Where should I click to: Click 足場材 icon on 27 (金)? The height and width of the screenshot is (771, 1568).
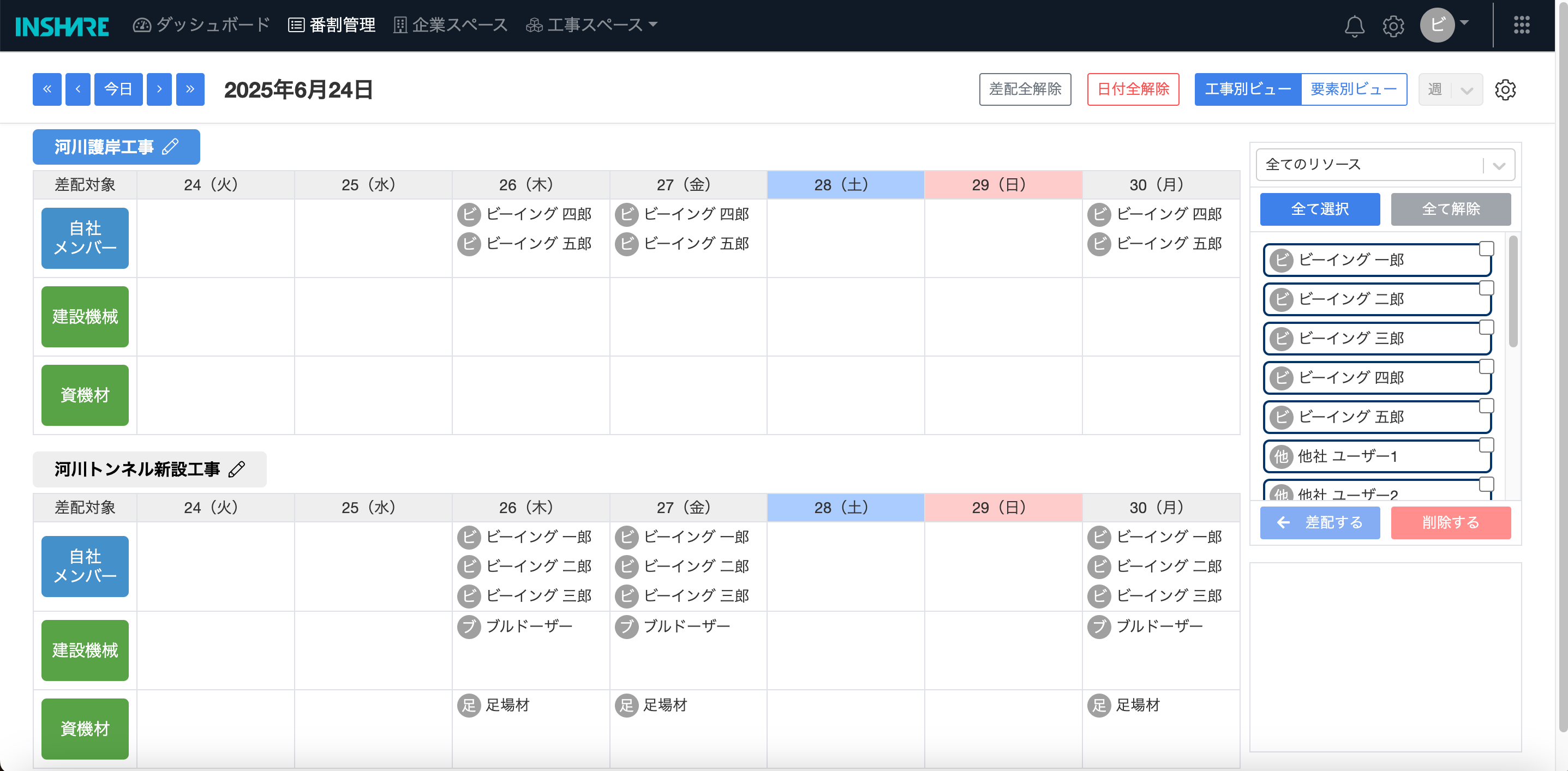click(627, 705)
